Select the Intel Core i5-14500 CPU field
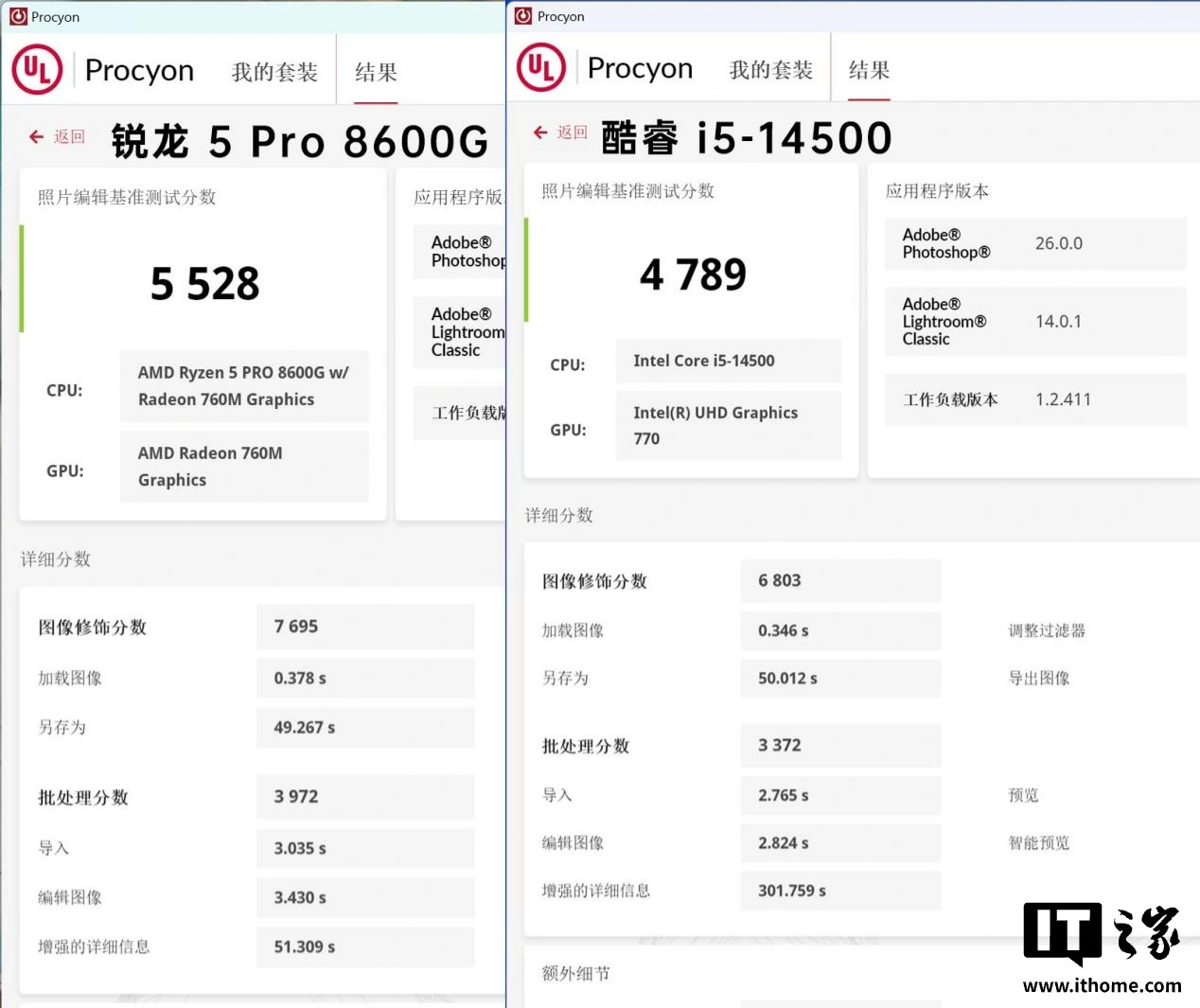The height and width of the screenshot is (1008, 1200). [x=728, y=361]
